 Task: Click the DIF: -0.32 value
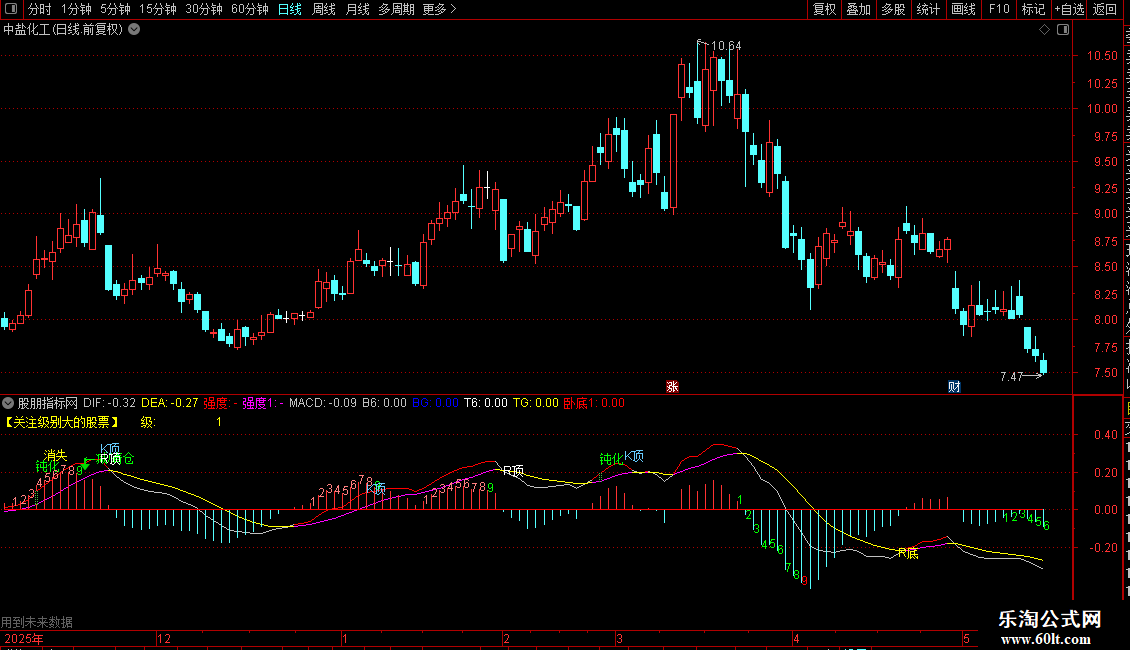tap(110, 403)
